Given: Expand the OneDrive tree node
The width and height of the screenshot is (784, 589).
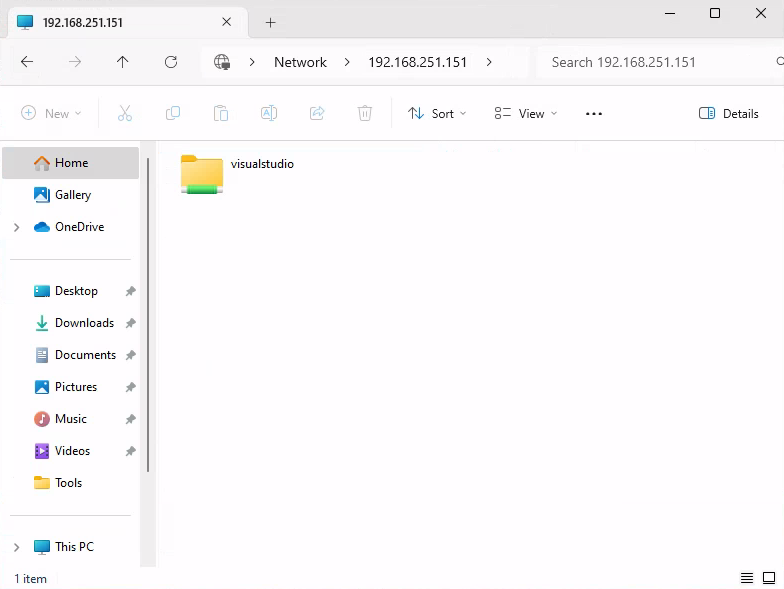Looking at the screenshot, I should [x=16, y=228].
